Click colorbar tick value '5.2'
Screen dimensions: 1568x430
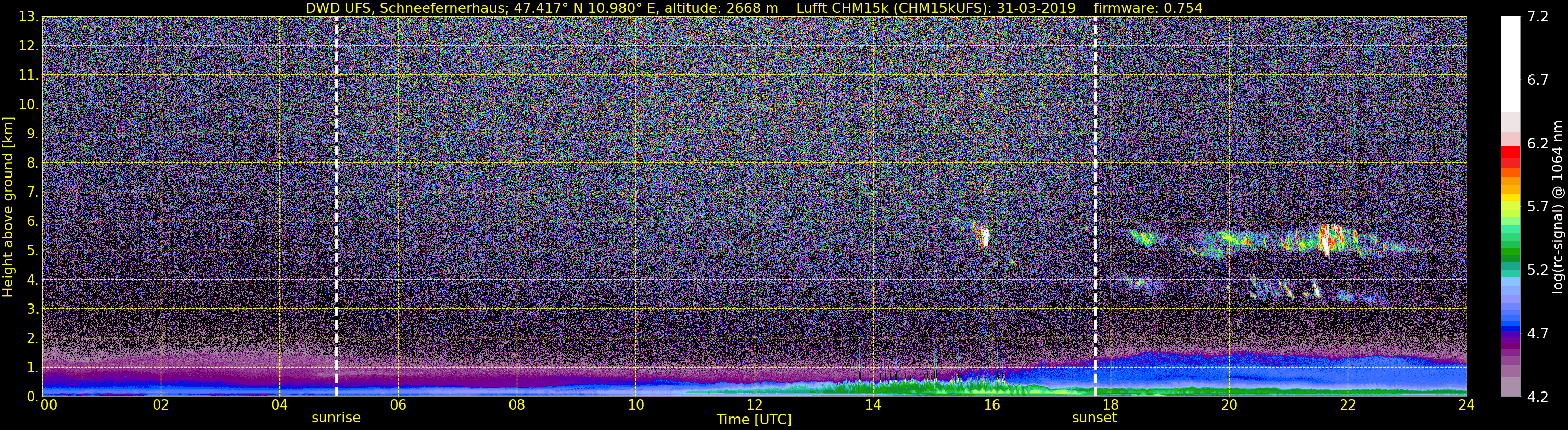pyautogui.click(x=1538, y=270)
